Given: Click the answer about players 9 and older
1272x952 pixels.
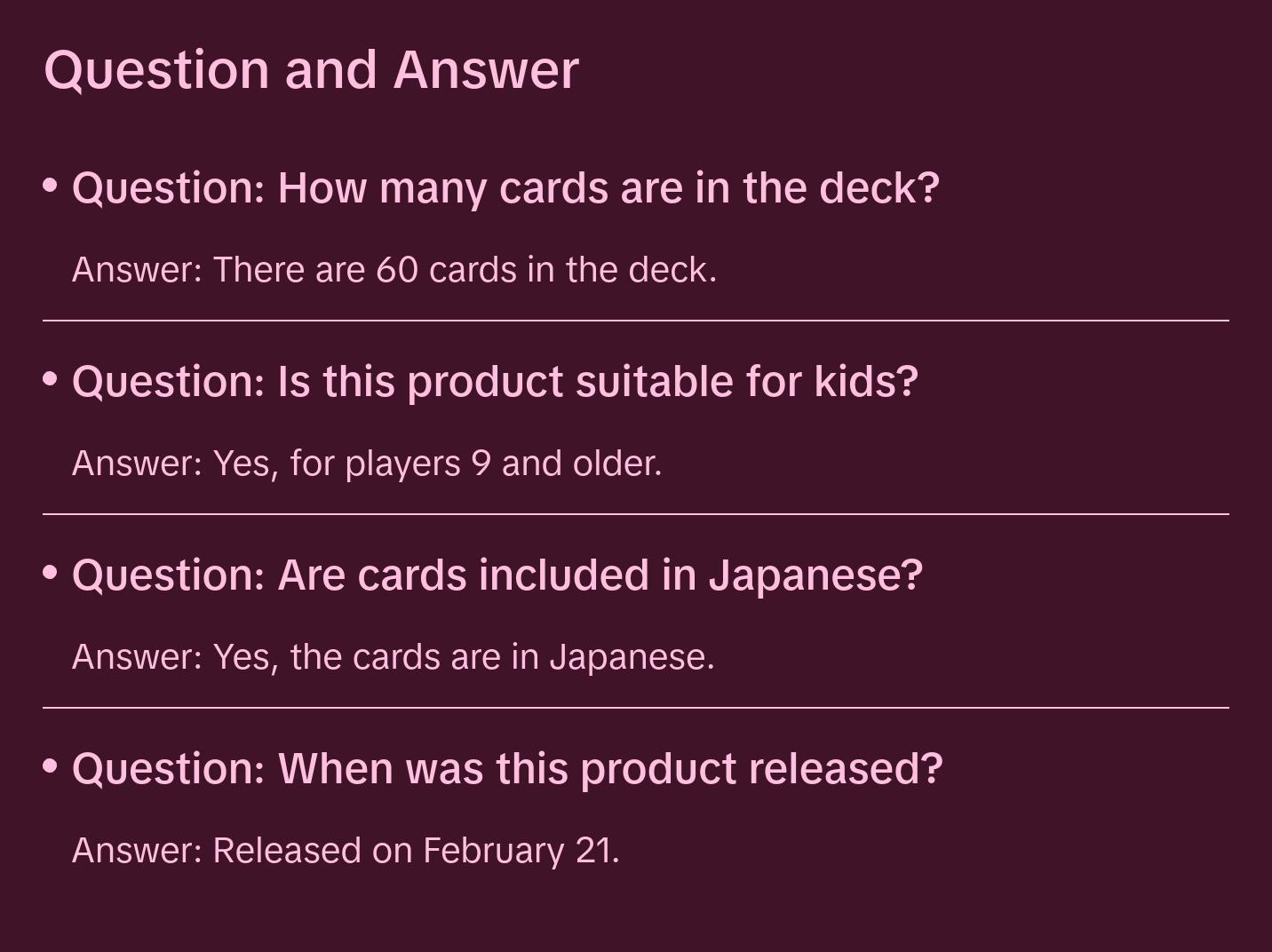Looking at the screenshot, I should [x=367, y=464].
